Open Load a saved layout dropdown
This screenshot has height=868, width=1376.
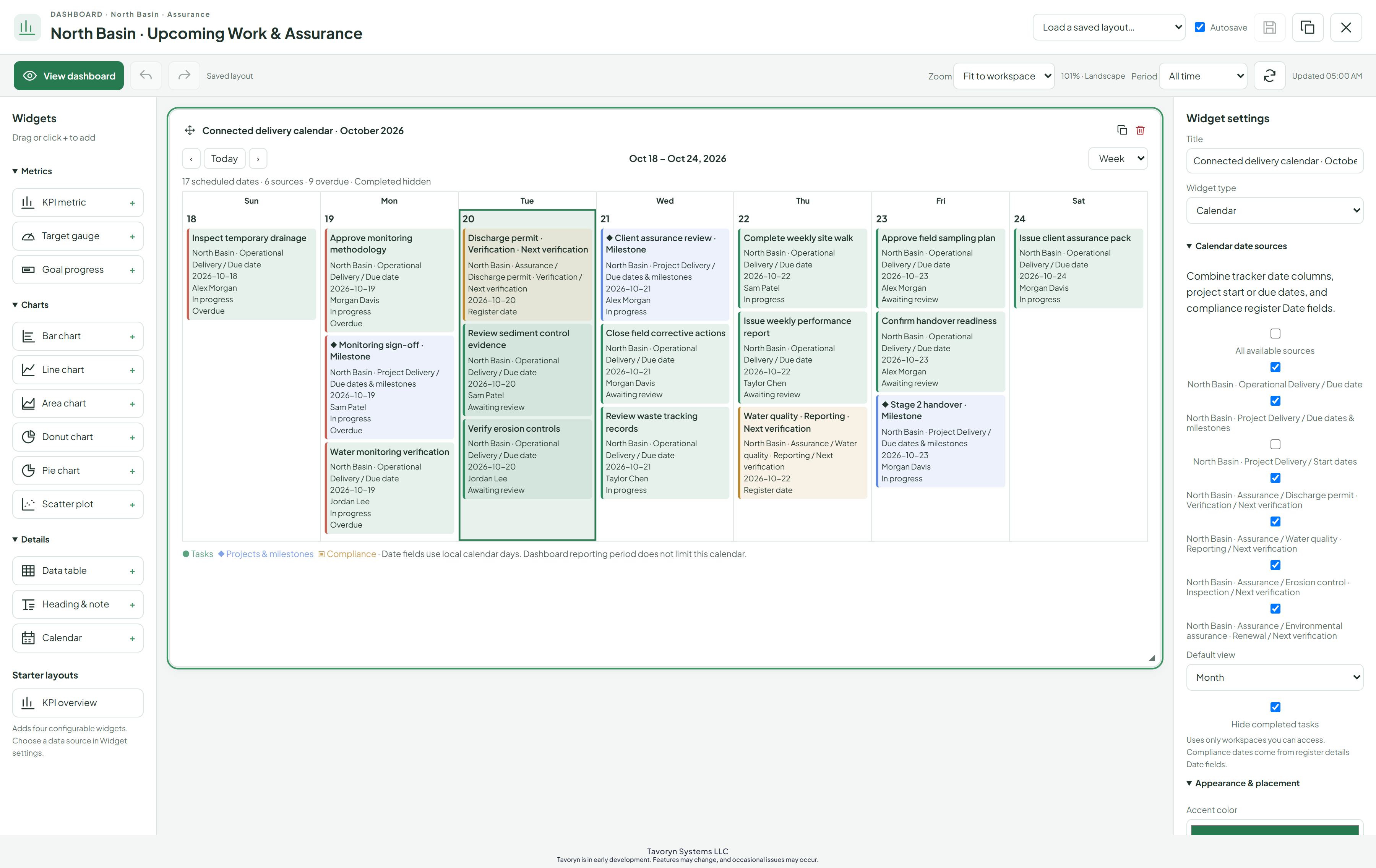pyautogui.click(x=1108, y=28)
